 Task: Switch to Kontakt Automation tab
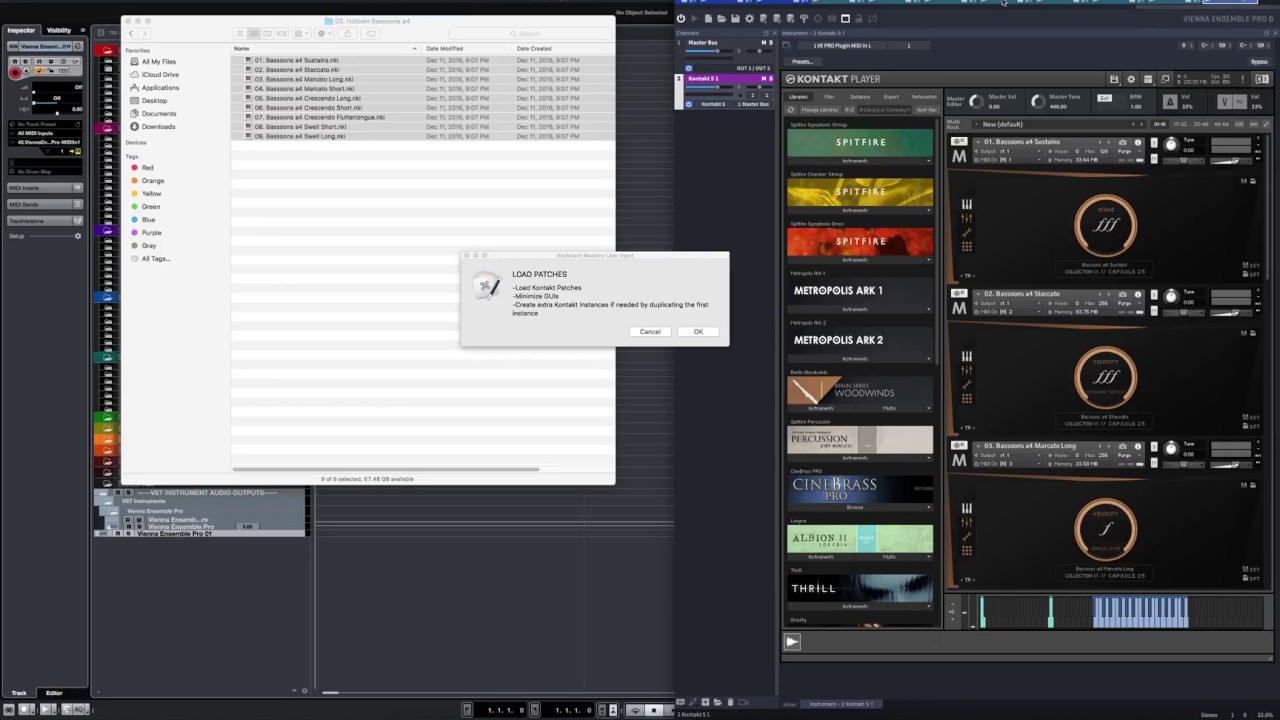(x=924, y=97)
